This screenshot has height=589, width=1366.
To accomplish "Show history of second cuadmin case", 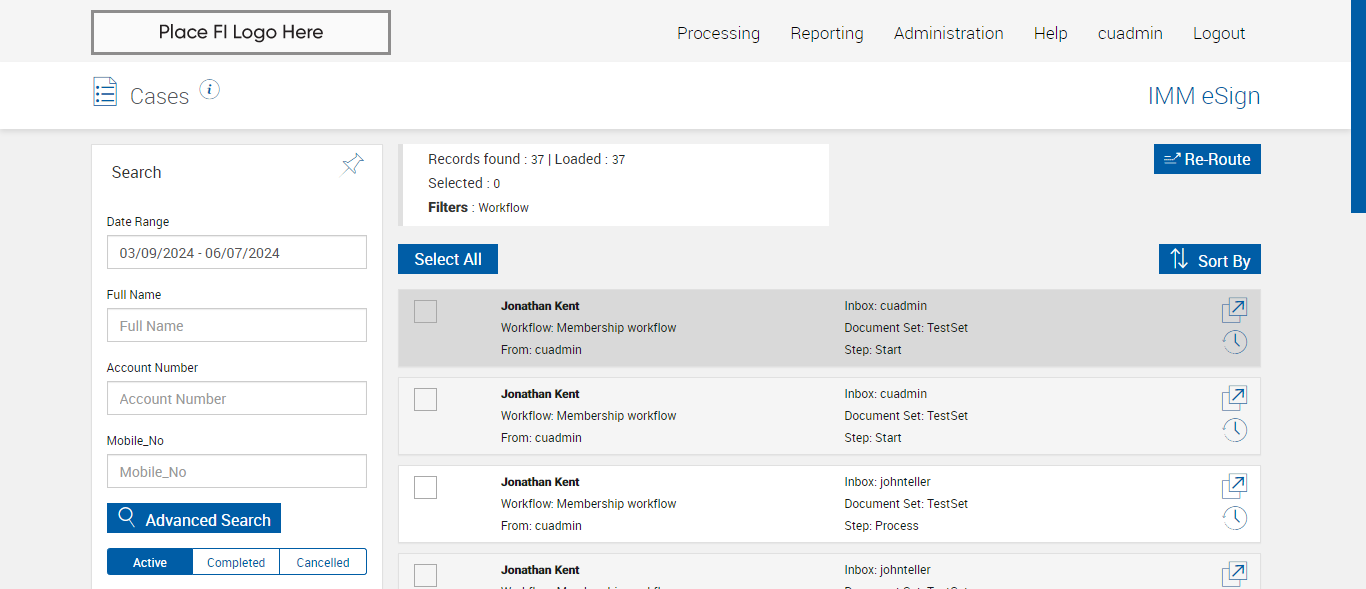I will pos(1234,430).
